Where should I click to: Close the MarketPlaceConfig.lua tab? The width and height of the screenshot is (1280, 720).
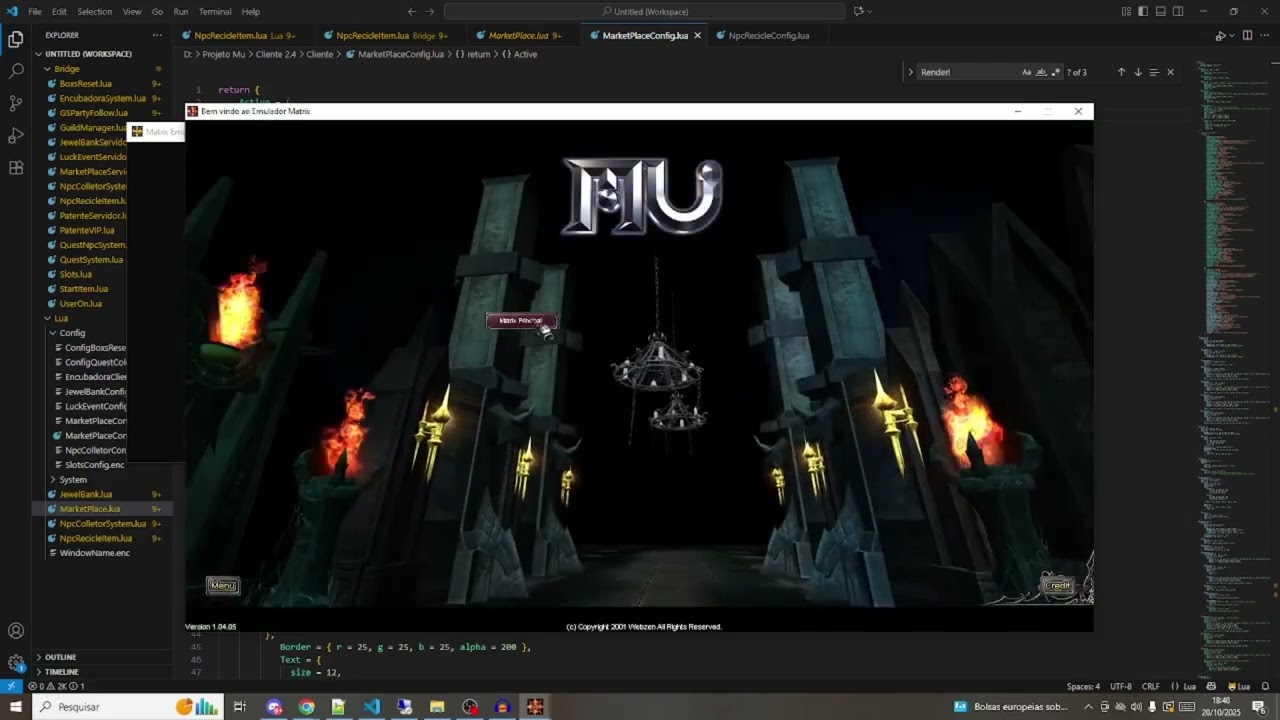click(697, 36)
